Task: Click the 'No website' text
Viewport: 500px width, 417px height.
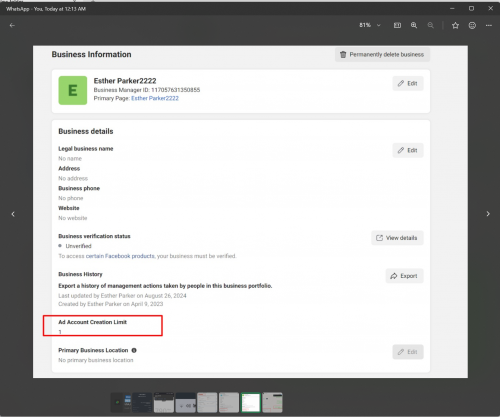Action: point(73,218)
